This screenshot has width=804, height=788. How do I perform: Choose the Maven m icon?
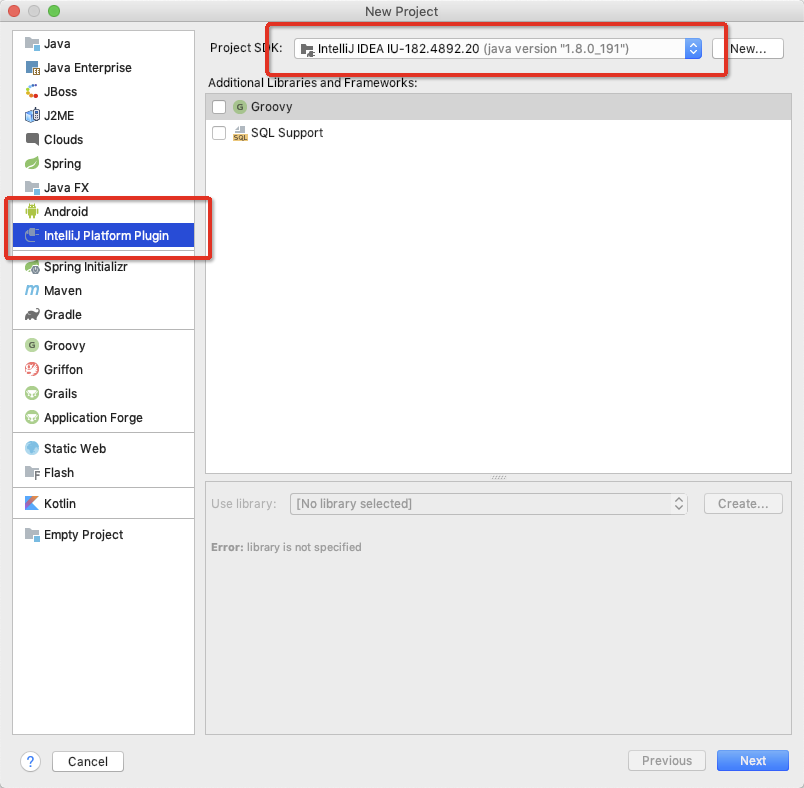(x=32, y=290)
